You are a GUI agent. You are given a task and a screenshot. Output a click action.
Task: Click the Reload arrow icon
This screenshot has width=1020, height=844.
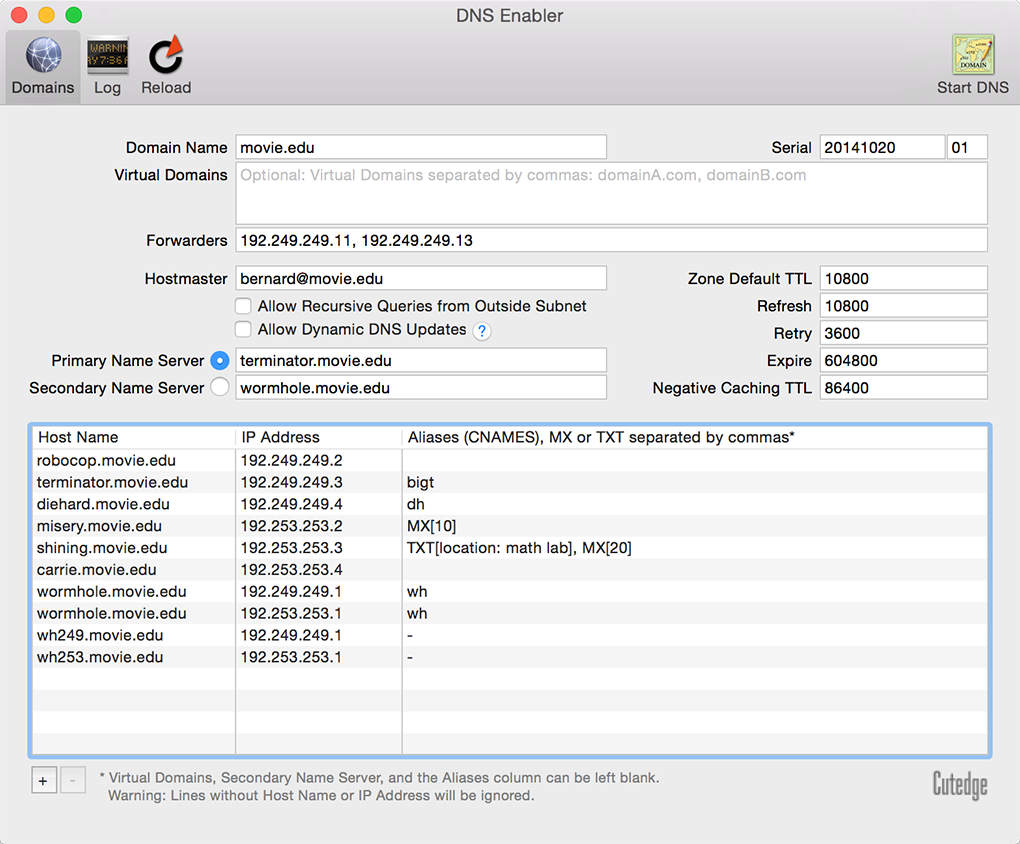(166, 56)
